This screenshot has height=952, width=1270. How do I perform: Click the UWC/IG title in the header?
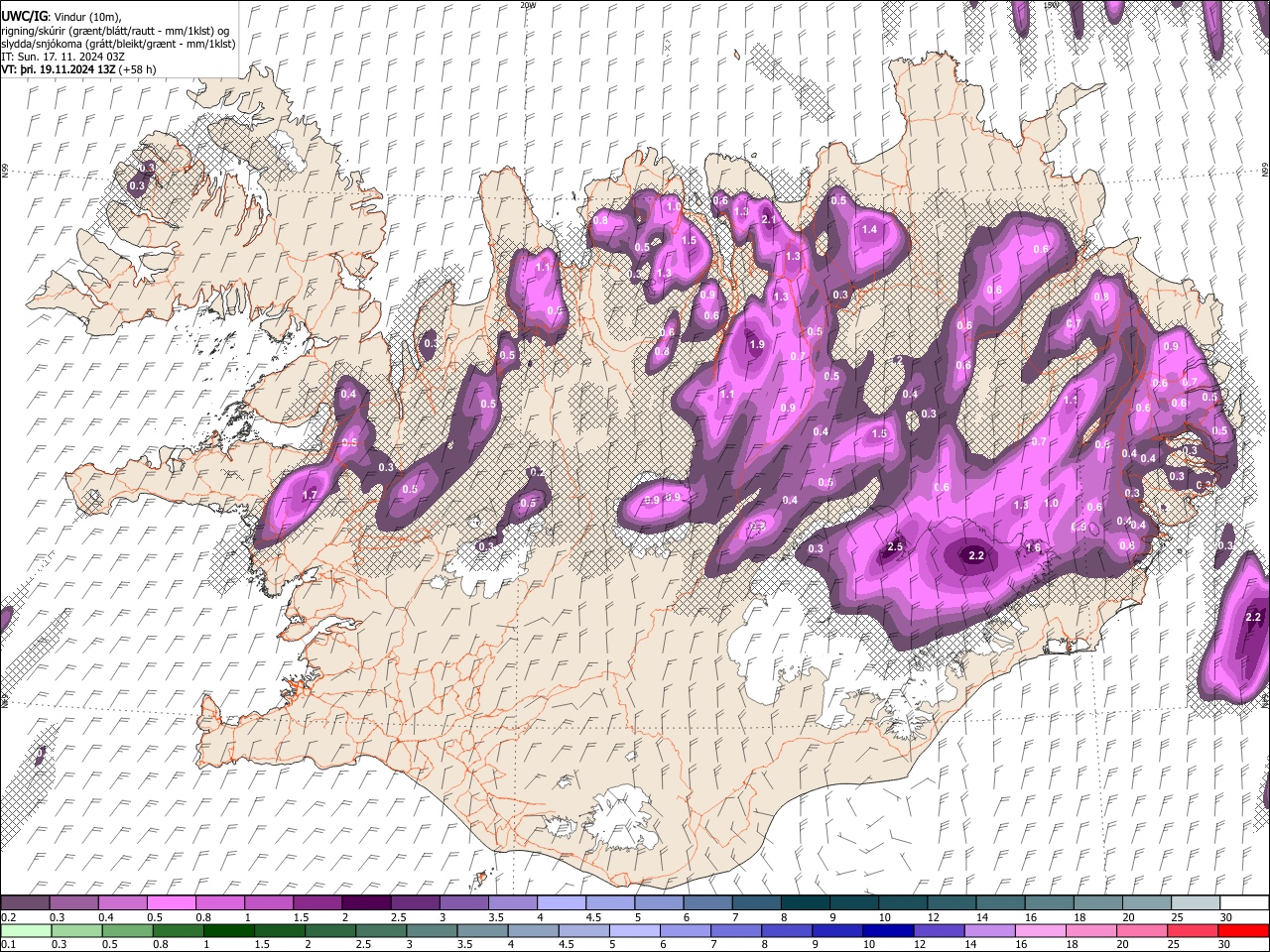(x=23, y=17)
